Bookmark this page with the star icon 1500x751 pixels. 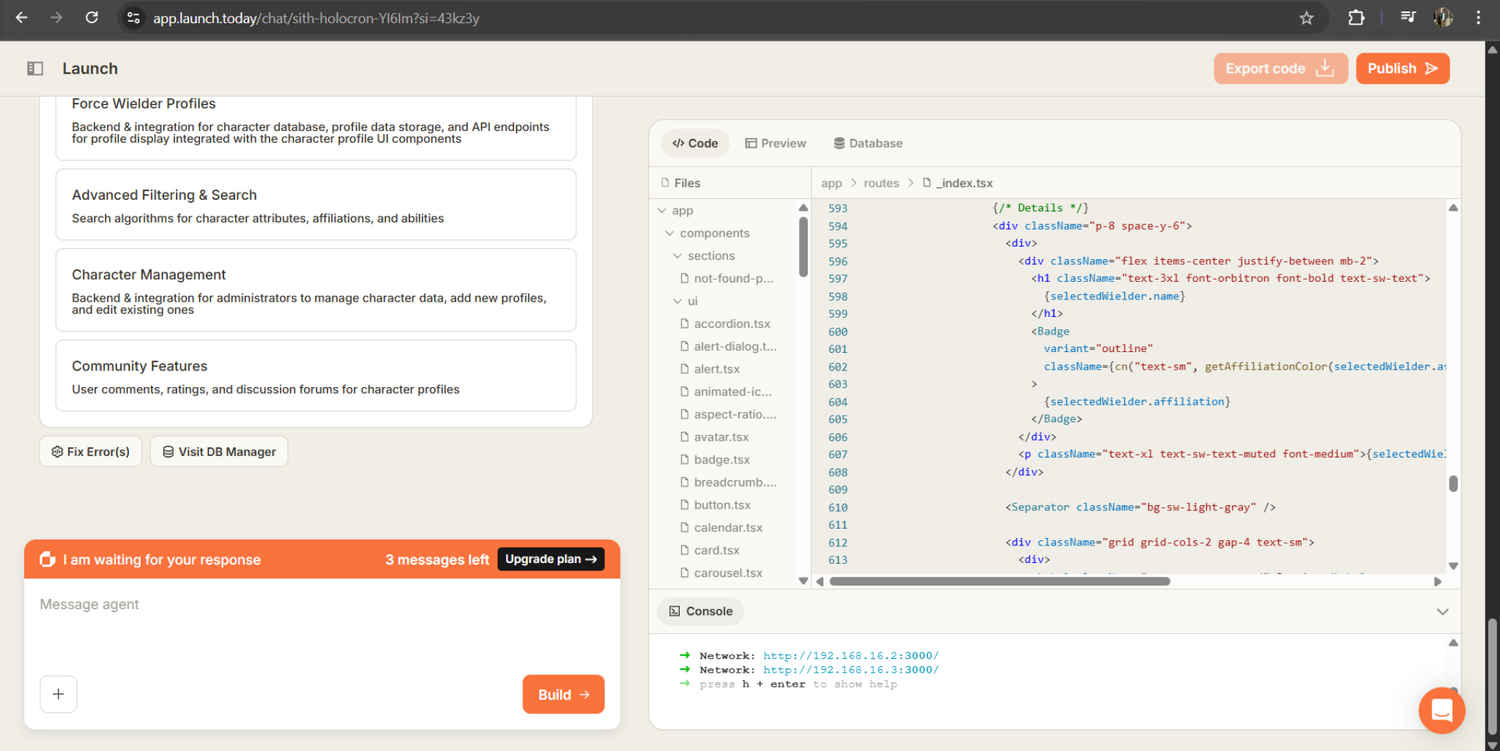pos(1306,18)
